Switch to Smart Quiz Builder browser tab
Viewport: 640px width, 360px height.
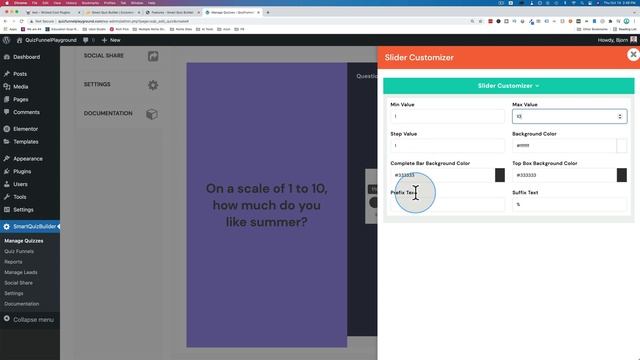[112, 12]
